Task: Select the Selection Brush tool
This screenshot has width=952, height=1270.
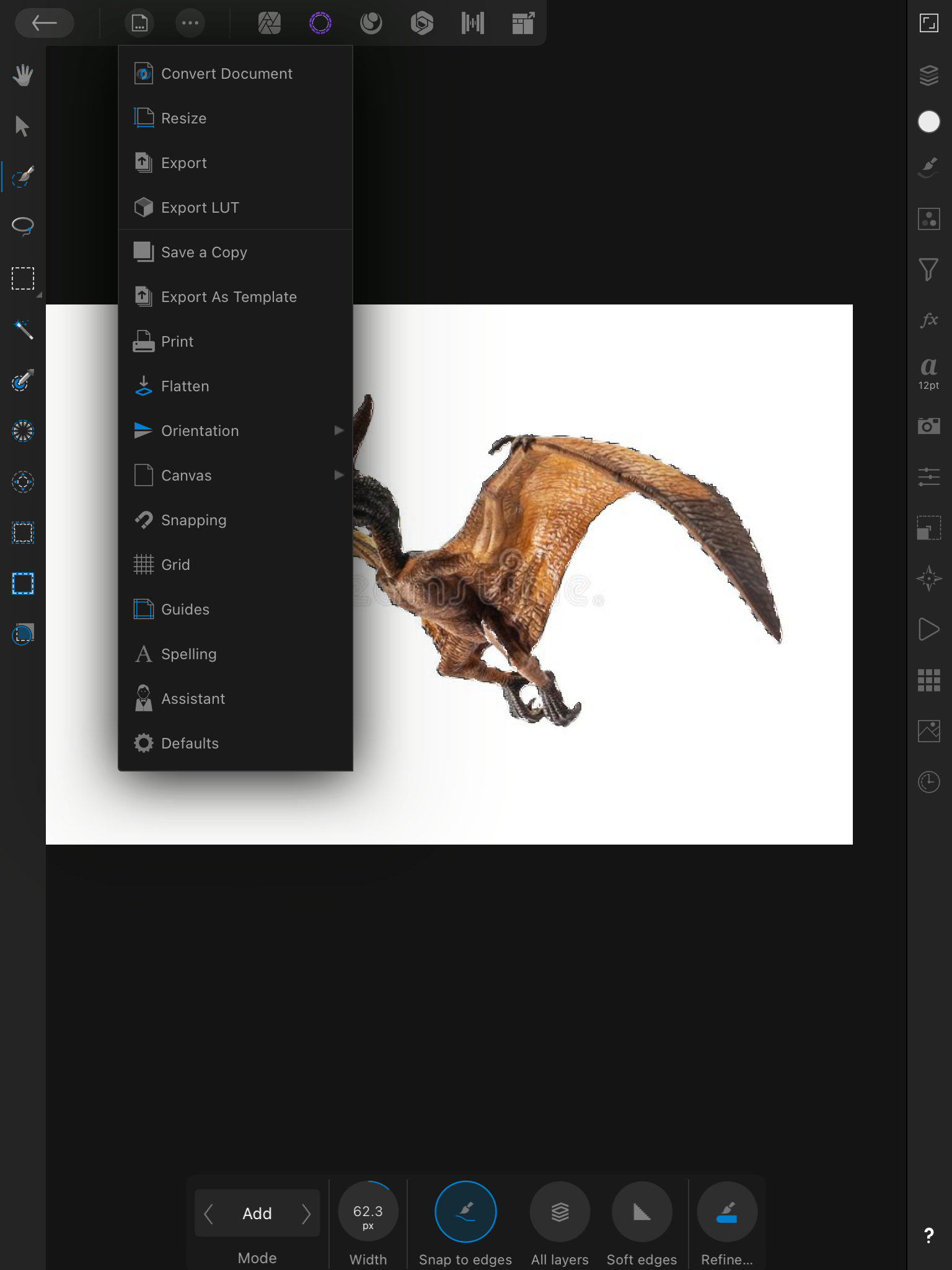Action: coord(23,177)
